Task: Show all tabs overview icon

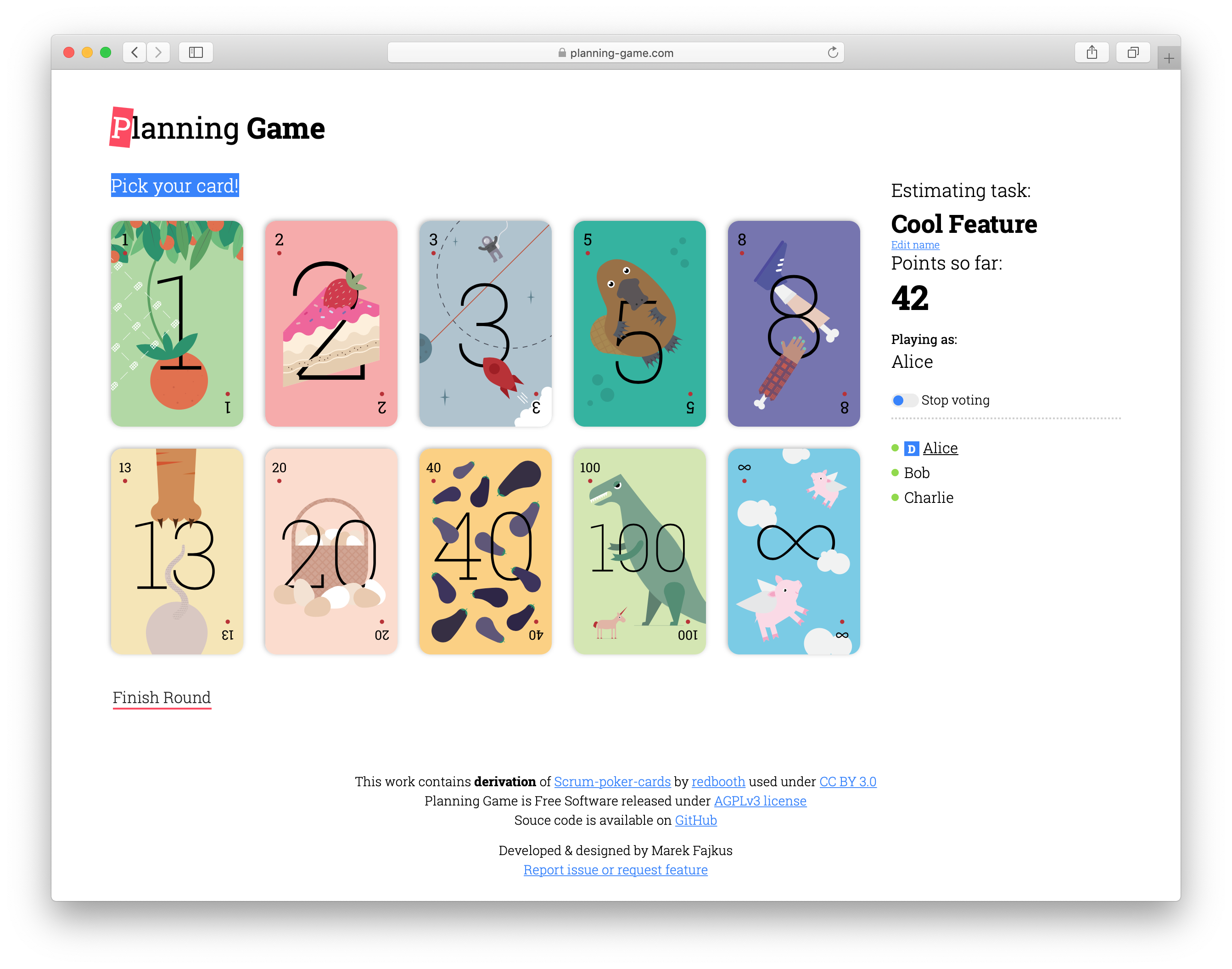Action: [1133, 53]
